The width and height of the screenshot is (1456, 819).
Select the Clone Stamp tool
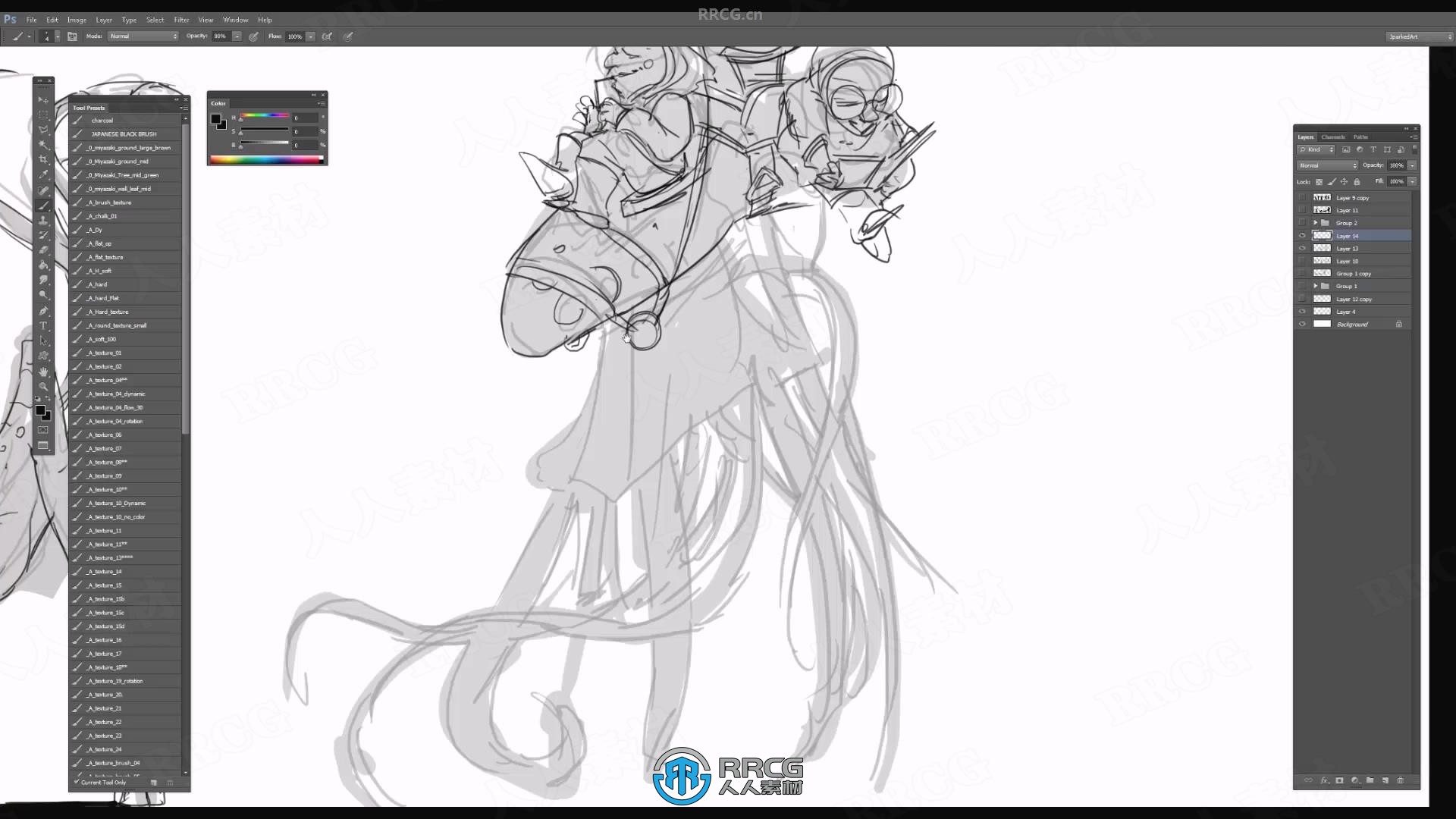[43, 221]
